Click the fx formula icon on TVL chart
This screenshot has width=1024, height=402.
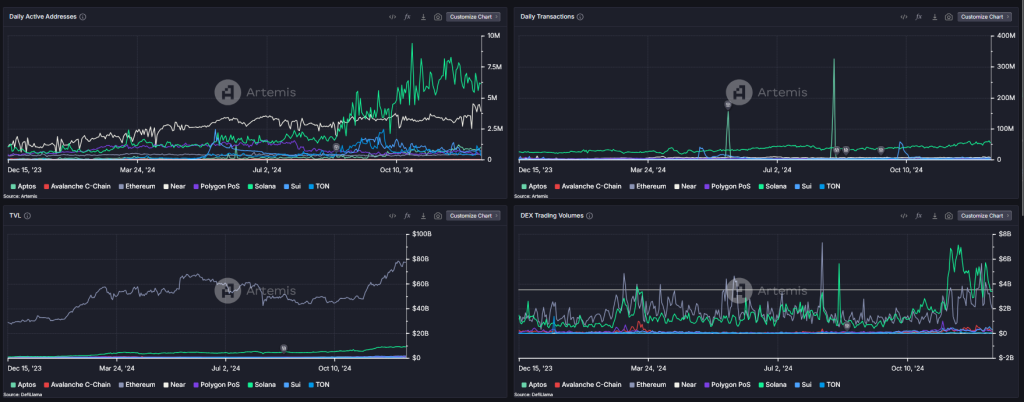[x=408, y=216]
